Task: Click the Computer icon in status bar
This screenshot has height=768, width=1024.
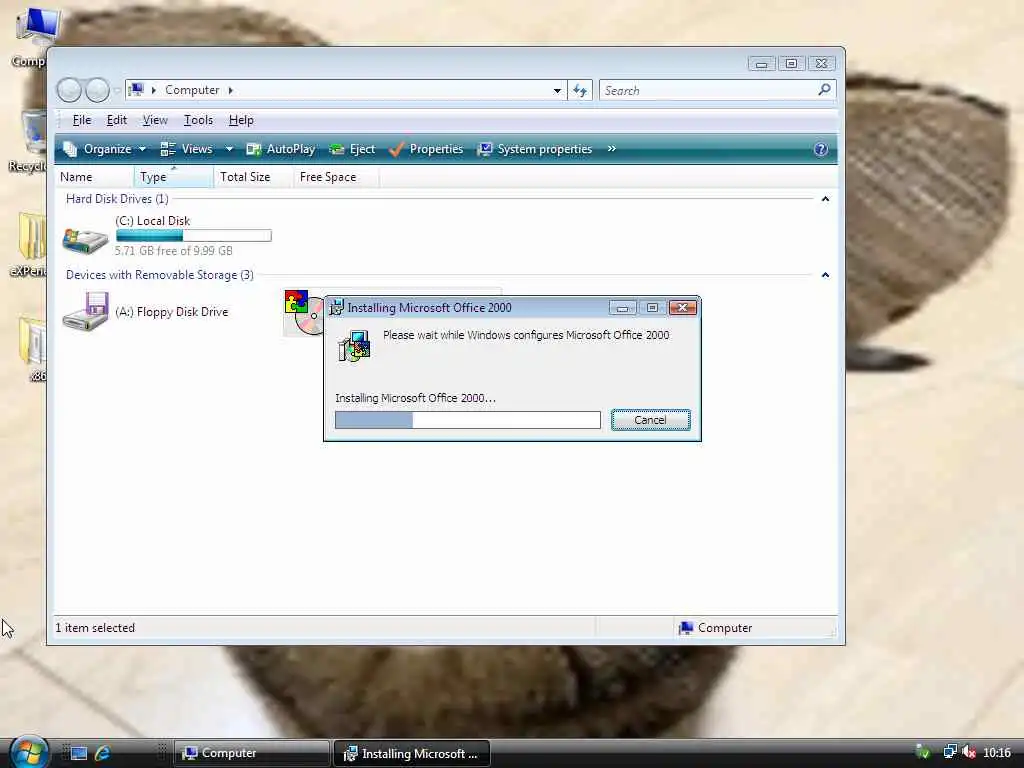Action: pos(686,628)
